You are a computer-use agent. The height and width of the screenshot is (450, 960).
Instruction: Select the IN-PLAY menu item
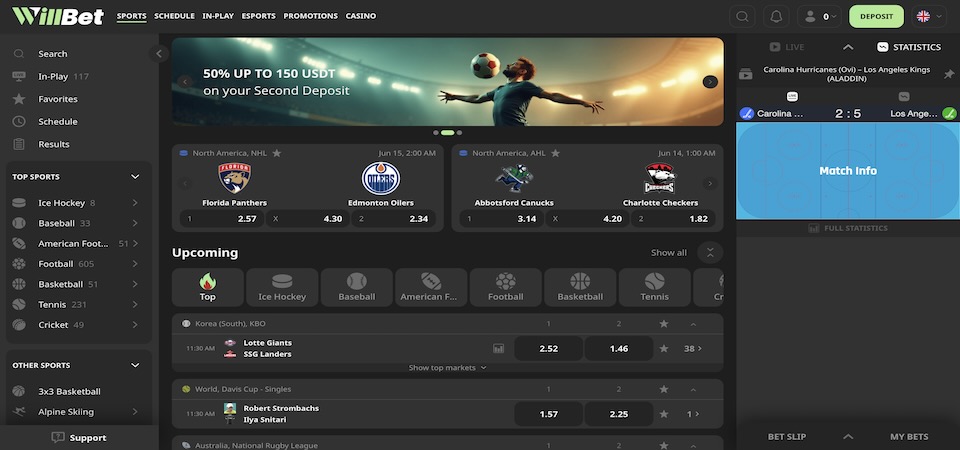[x=218, y=16]
